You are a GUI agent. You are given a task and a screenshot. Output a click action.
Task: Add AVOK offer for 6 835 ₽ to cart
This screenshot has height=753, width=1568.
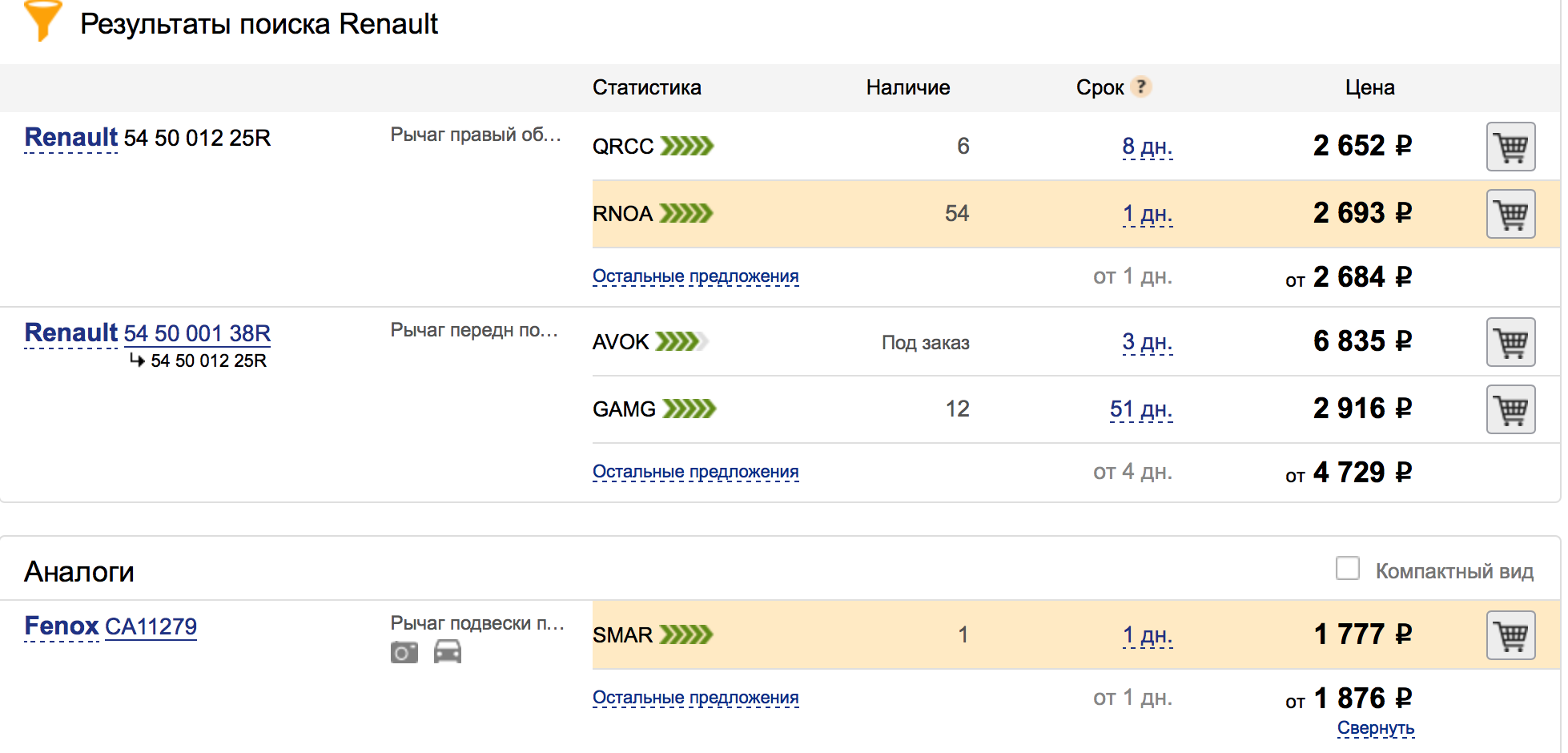(x=1510, y=342)
